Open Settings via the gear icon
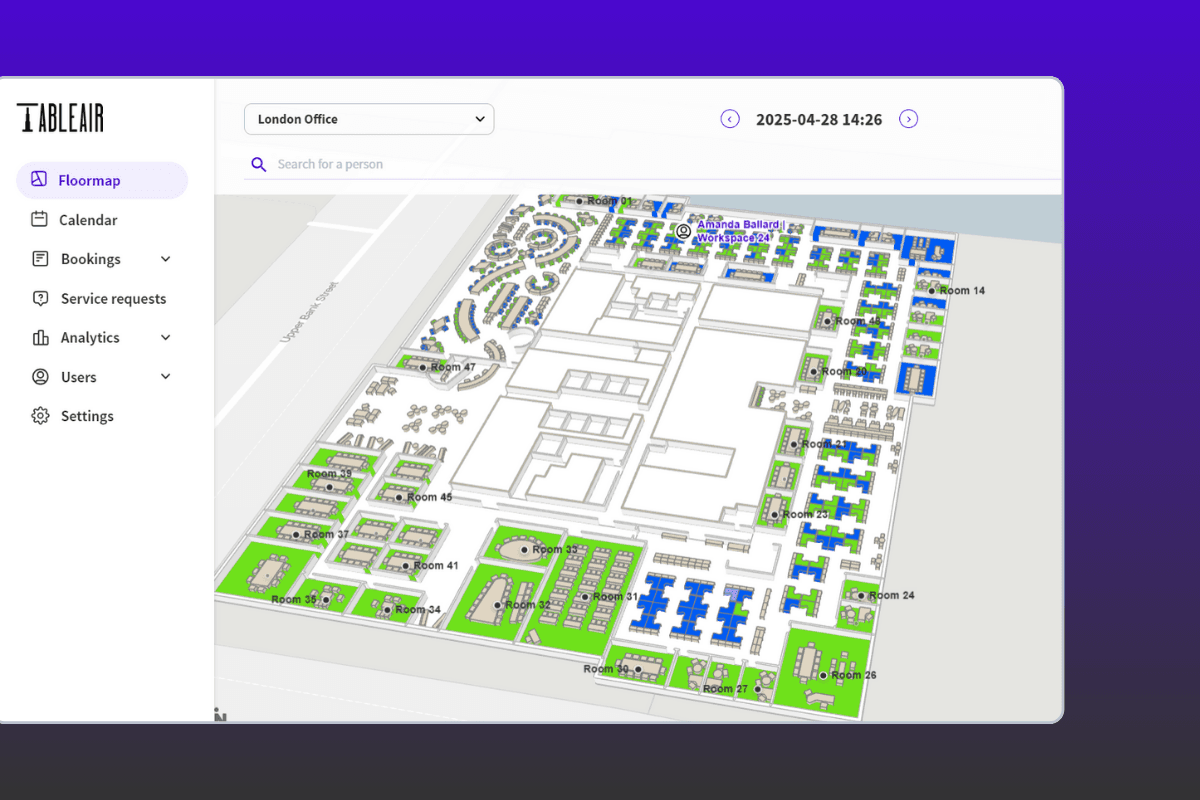Viewport: 1200px width, 800px height. pyautogui.click(x=39, y=415)
